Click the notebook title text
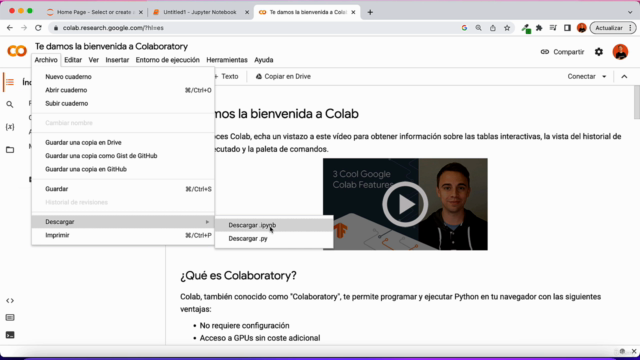 [111, 46]
